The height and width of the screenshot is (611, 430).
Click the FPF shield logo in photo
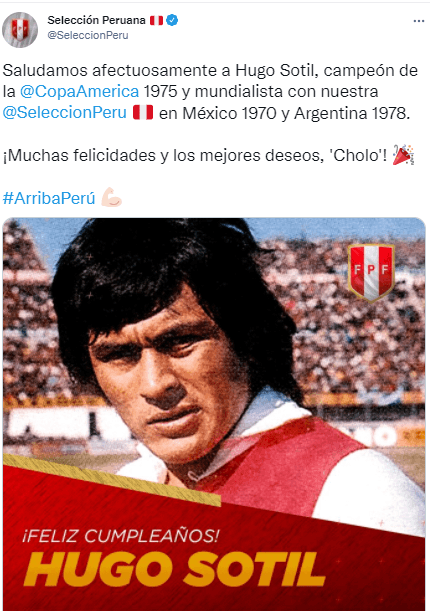(x=371, y=272)
